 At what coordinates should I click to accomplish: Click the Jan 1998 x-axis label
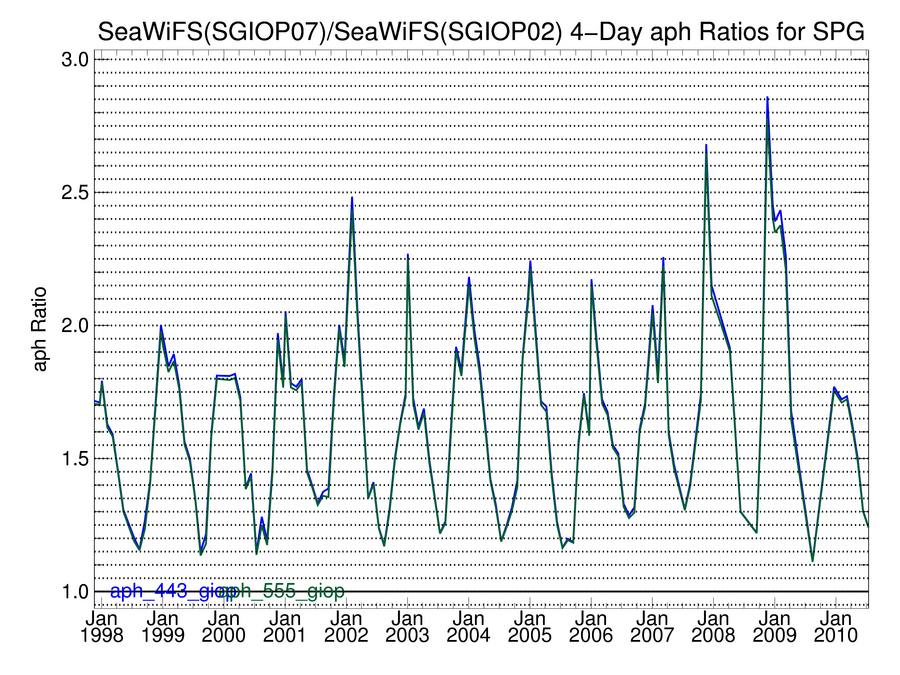pos(102,627)
